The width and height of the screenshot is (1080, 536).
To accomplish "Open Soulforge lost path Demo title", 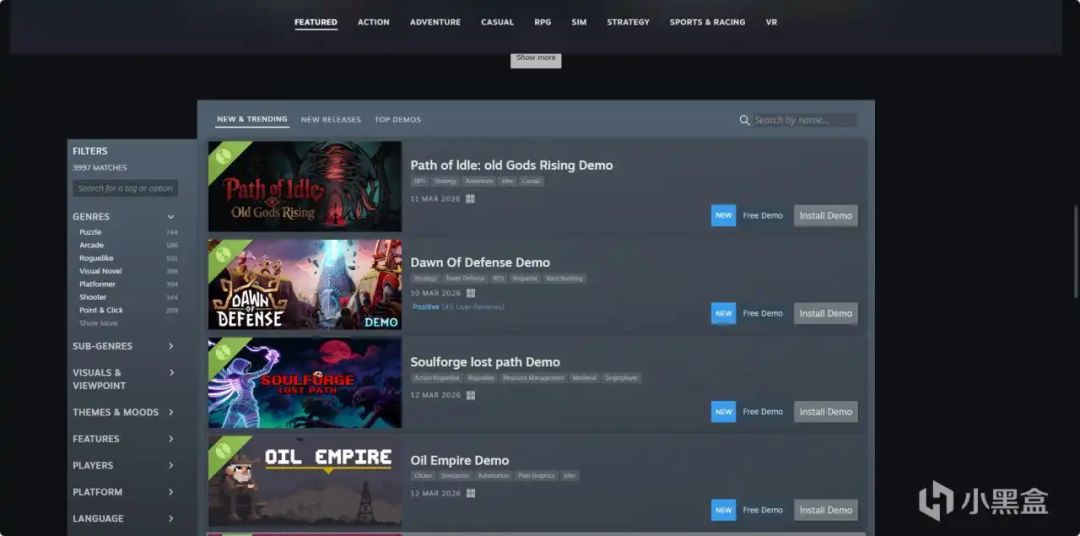I will click(x=485, y=362).
